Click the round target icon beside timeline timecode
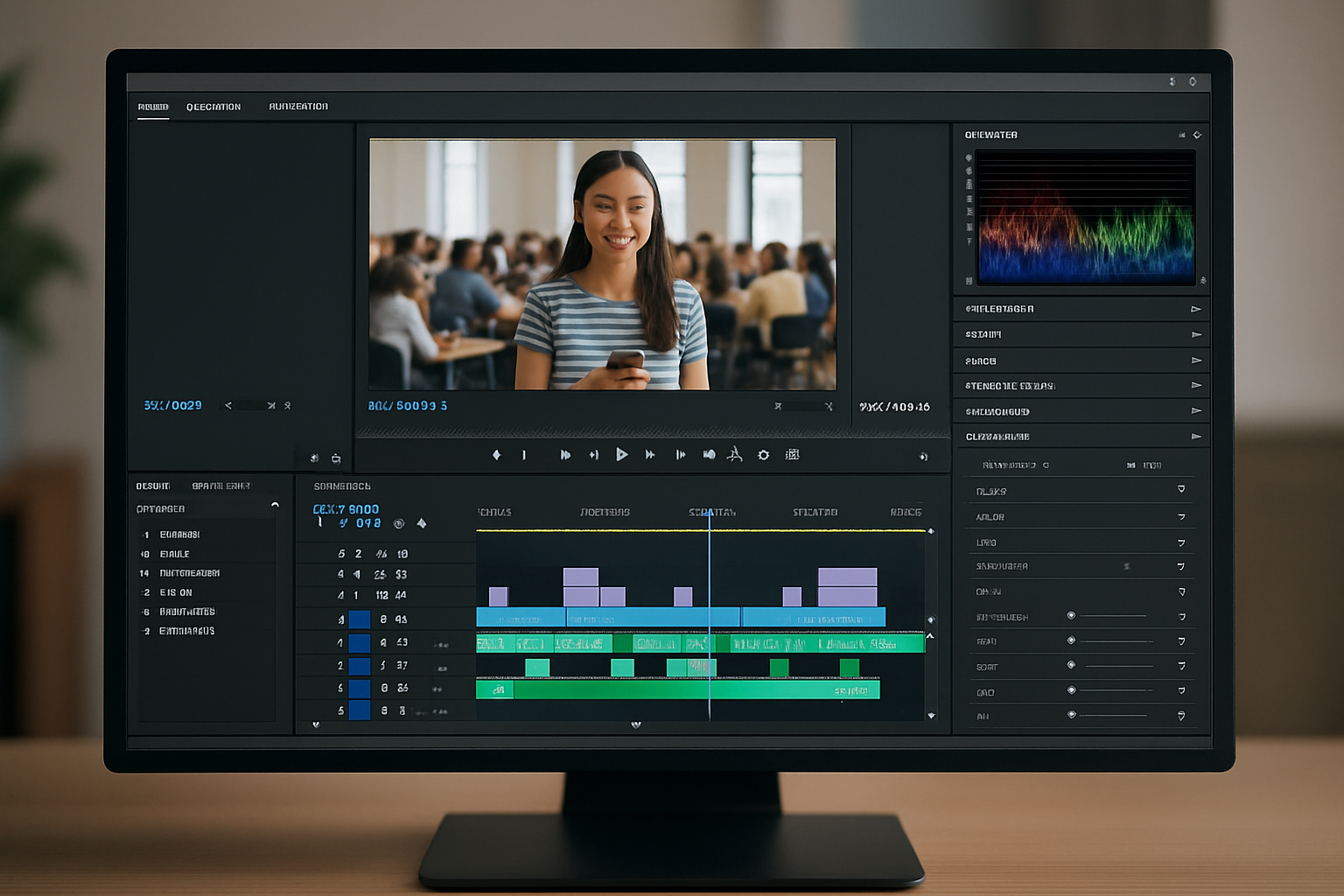1344x896 pixels. [399, 523]
